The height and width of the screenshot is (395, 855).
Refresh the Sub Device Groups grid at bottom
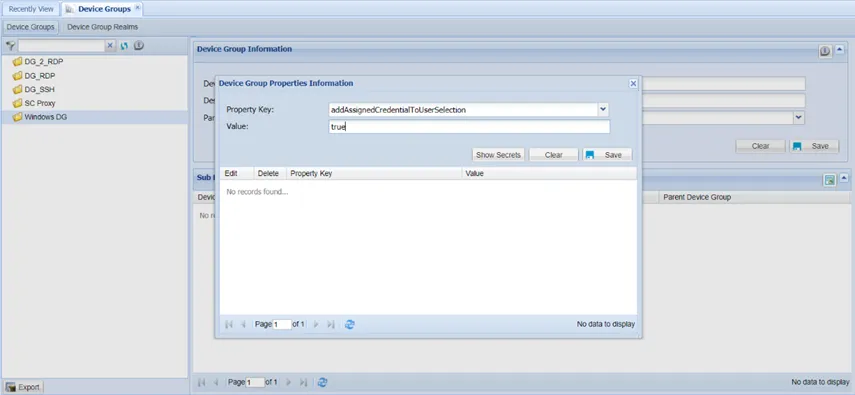(323, 382)
